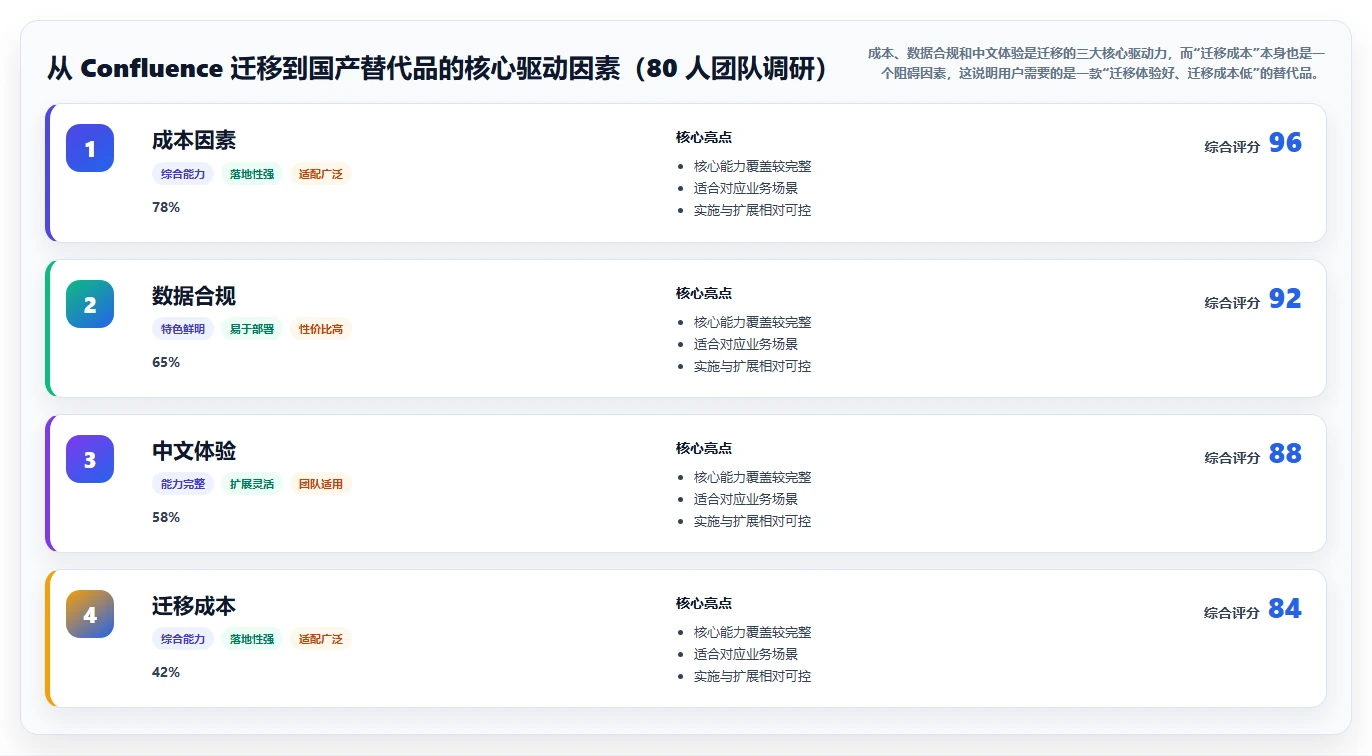1372x756 pixels.
Task: Click the 综合能力 tag under 迁移成本
Action: click(x=183, y=639)
